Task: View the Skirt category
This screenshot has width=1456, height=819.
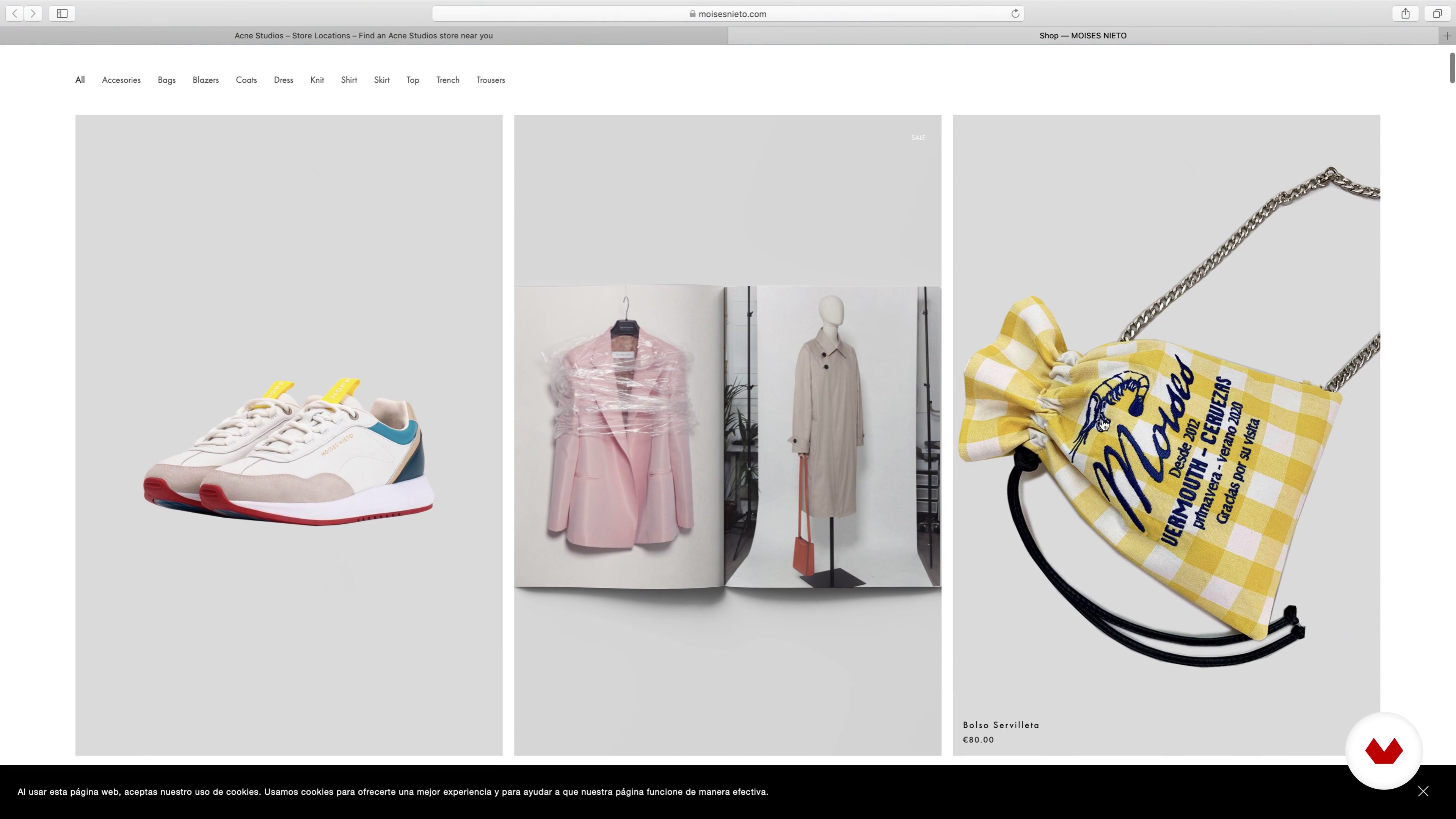Action: coord(382,80)
